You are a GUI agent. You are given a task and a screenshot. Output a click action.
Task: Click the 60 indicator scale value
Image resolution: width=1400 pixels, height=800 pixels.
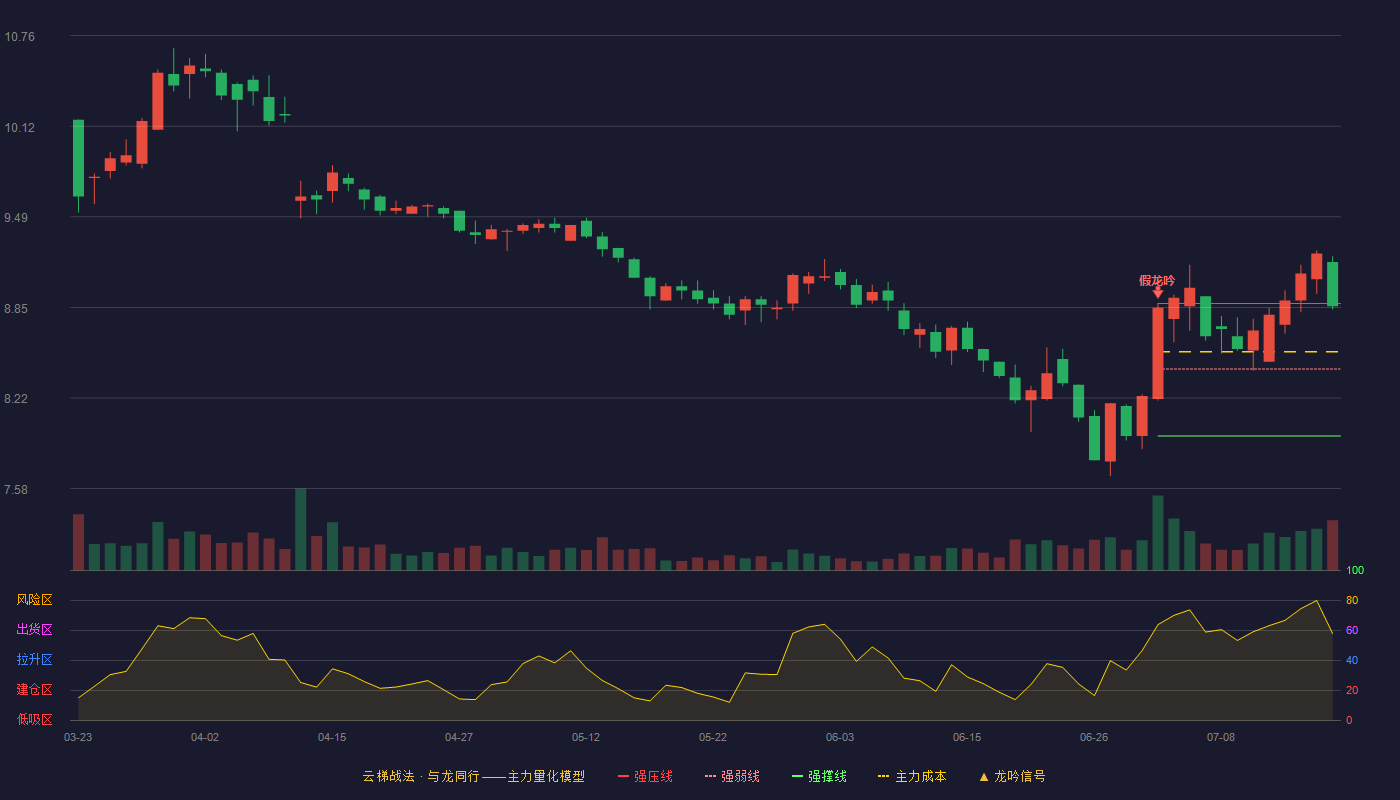pyautogui.click(x=1352, y=630)
